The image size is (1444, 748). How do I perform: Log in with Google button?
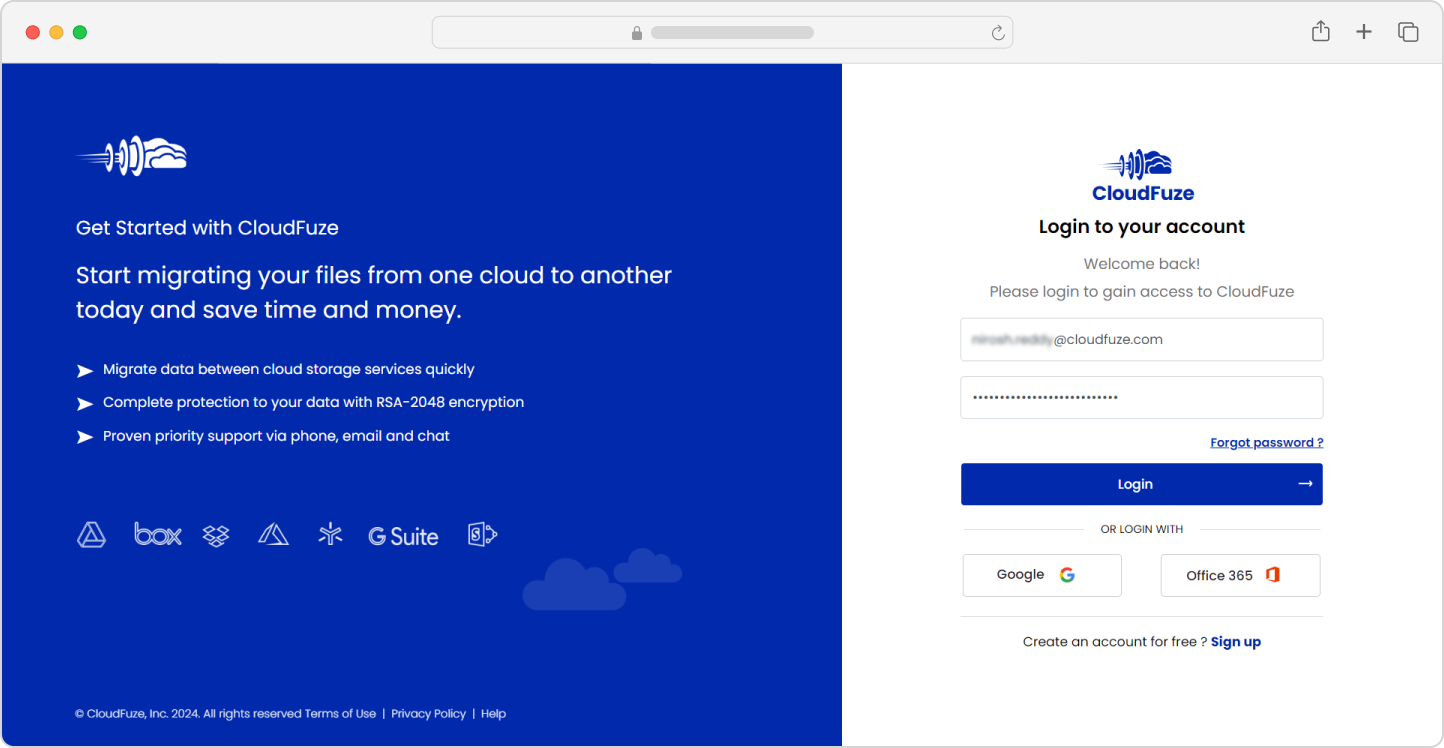pyautogui.click(x=1042, y=575)
